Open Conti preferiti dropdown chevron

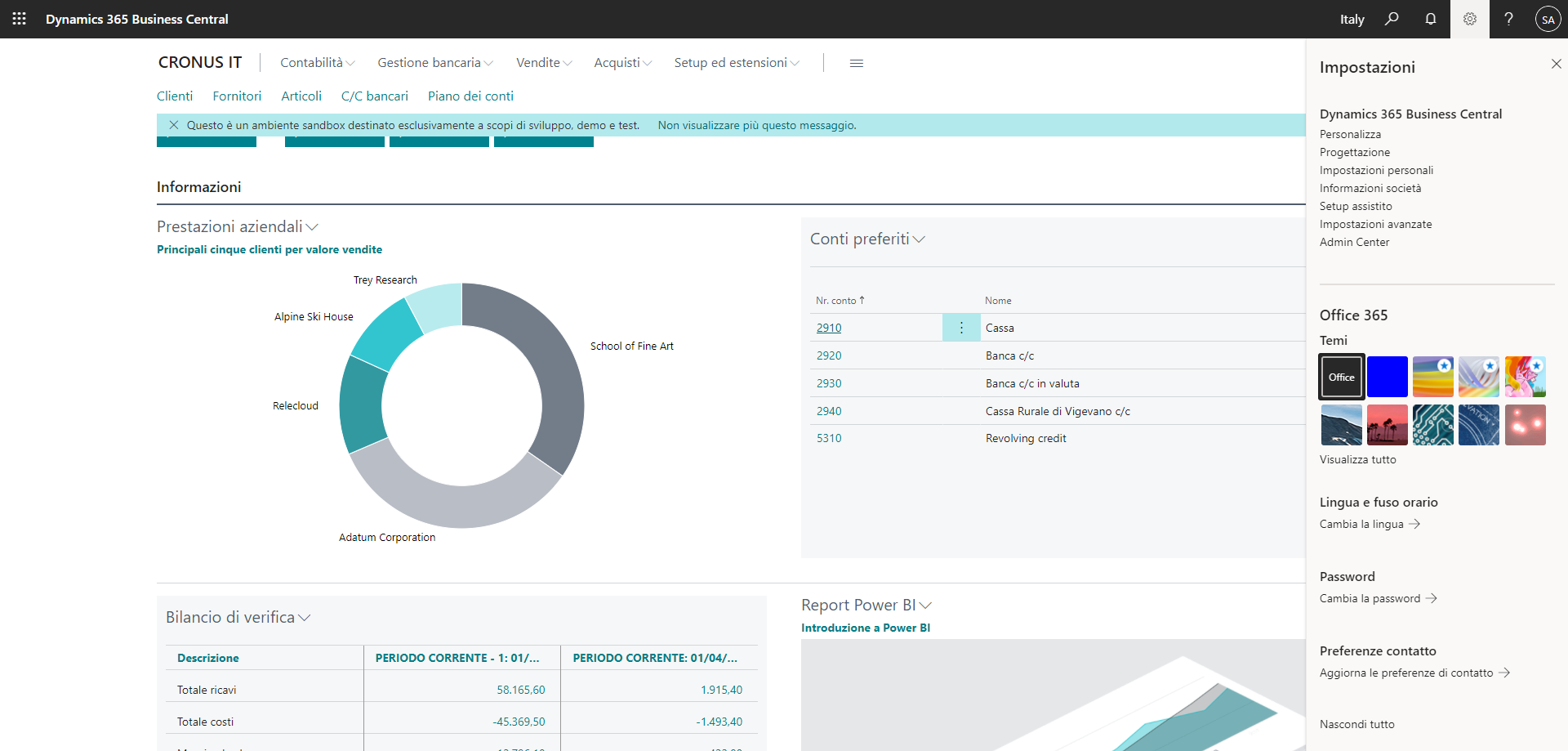pos(919,239)
